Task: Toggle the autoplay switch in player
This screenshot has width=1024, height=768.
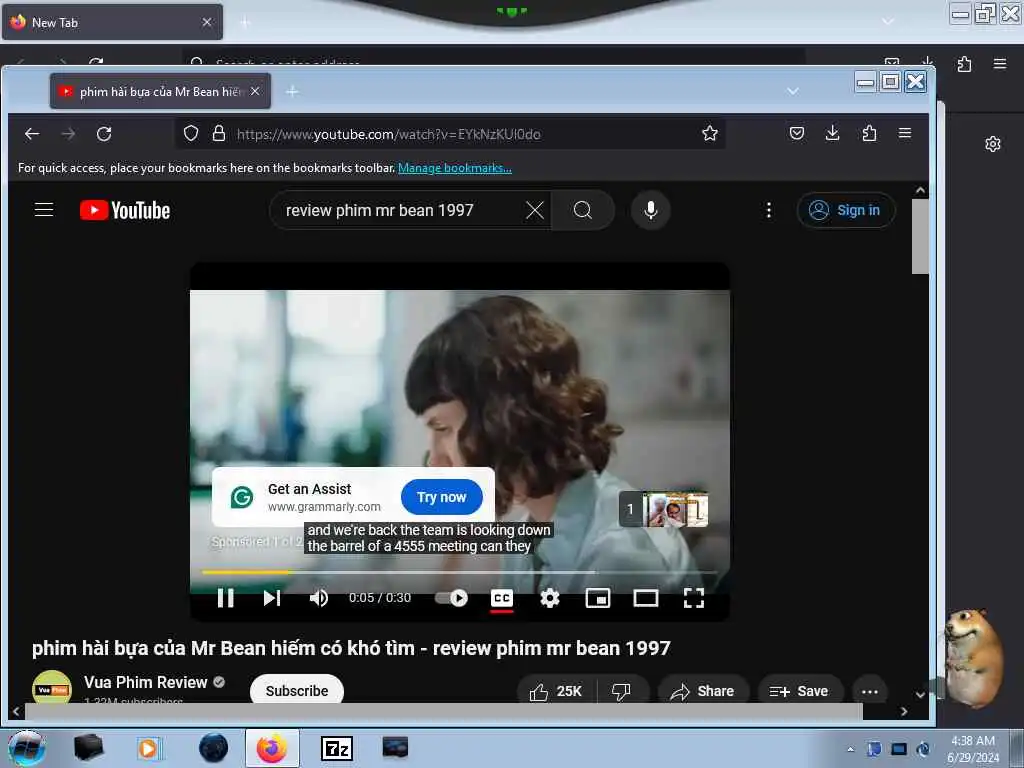Action: coord(451,598)
